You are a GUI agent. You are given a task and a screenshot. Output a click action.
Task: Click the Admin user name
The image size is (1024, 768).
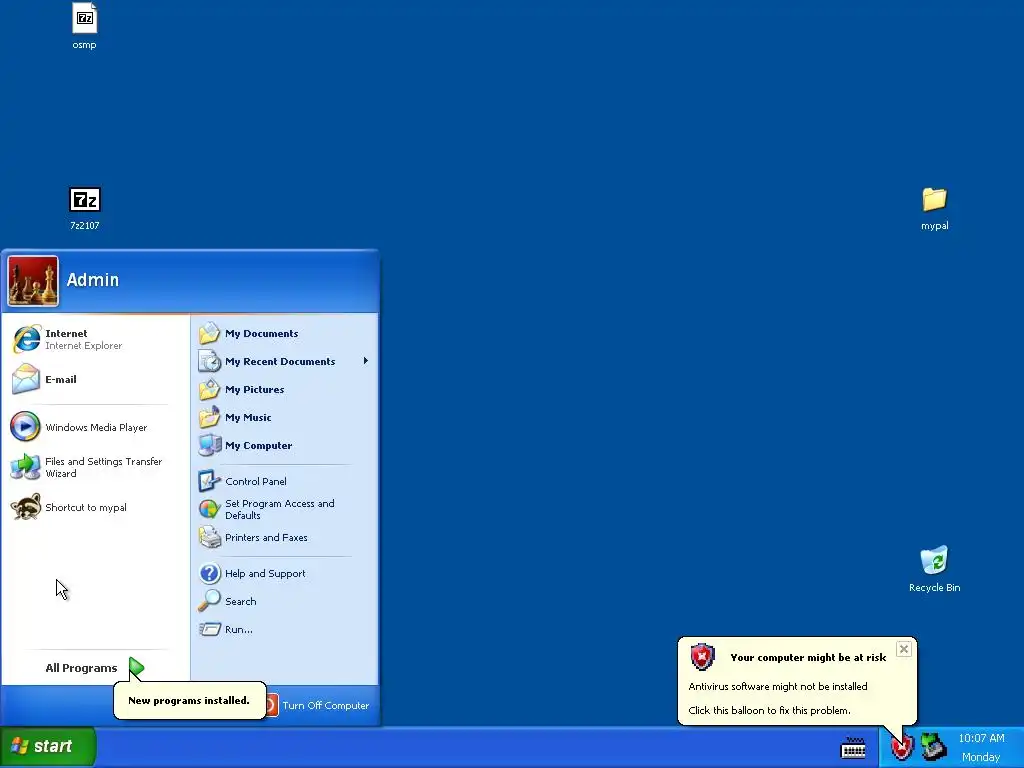click(x=93, y=280)
